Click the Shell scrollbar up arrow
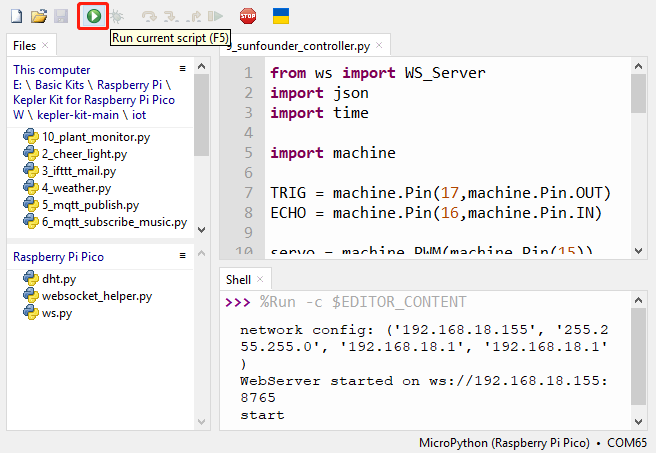The width and height of the screenshot is (656, 453). (x=638, y=300)
